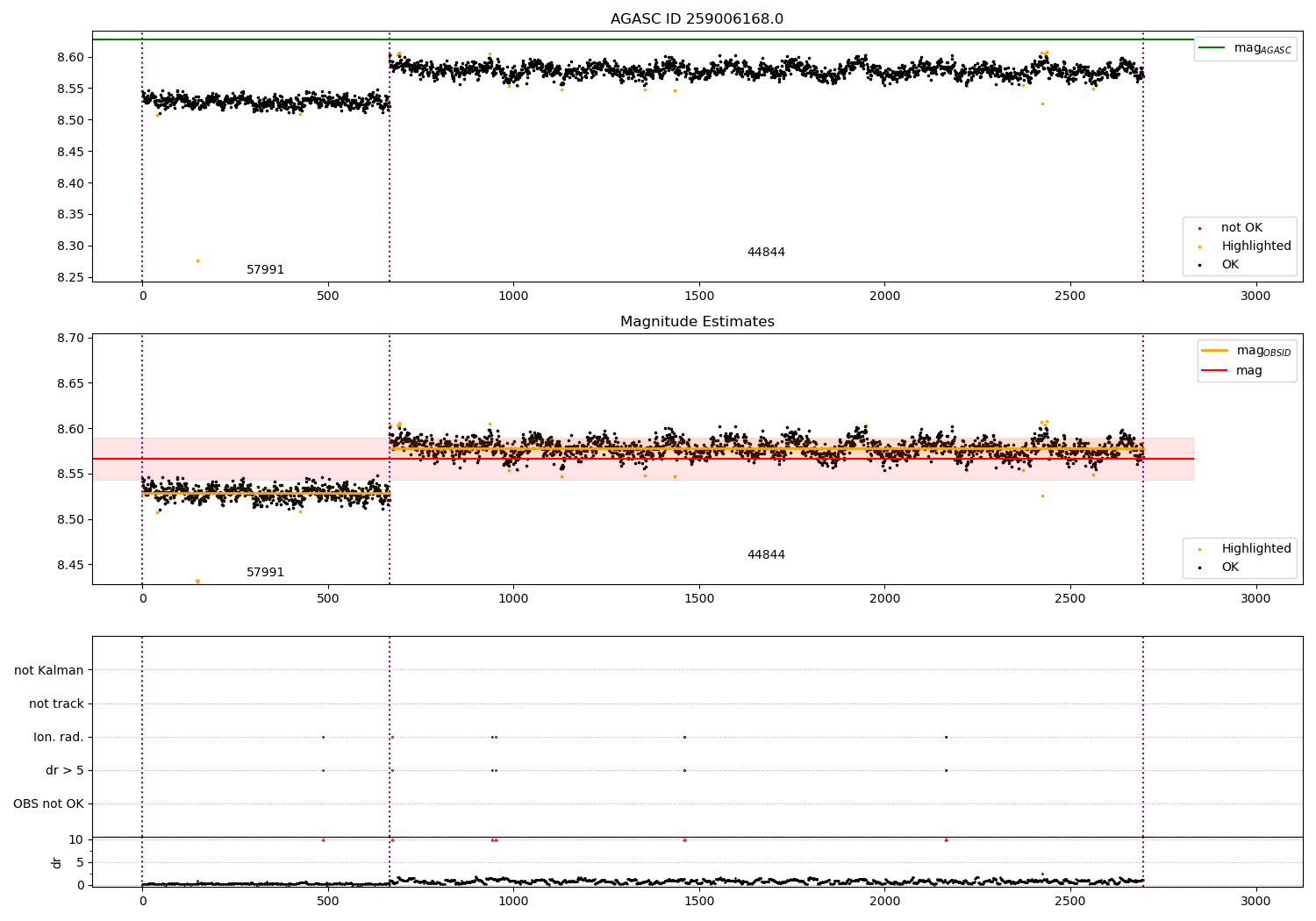Click the 'Magnitude Estimates' plot title

coord(697,322)
